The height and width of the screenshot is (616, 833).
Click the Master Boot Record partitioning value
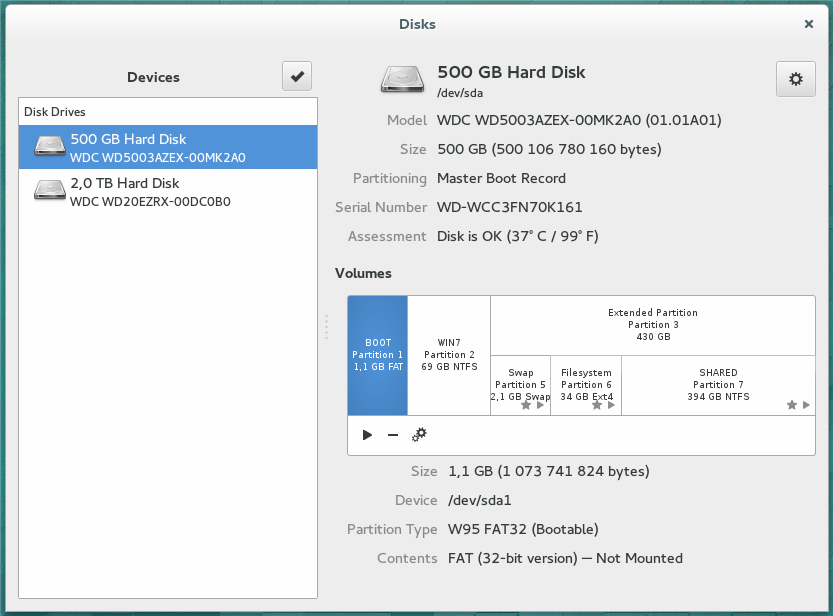coord(501,178)
